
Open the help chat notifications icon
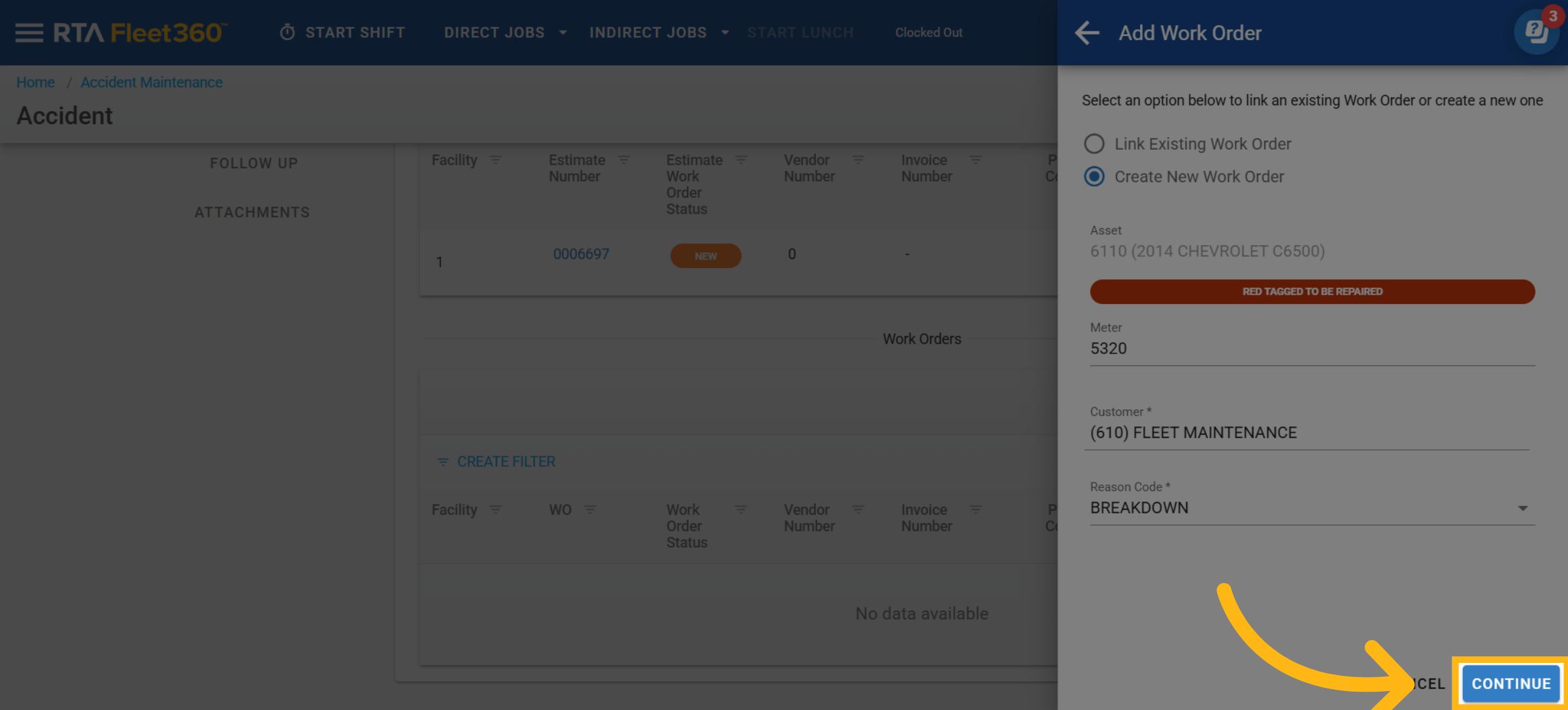pos(1536,31)
